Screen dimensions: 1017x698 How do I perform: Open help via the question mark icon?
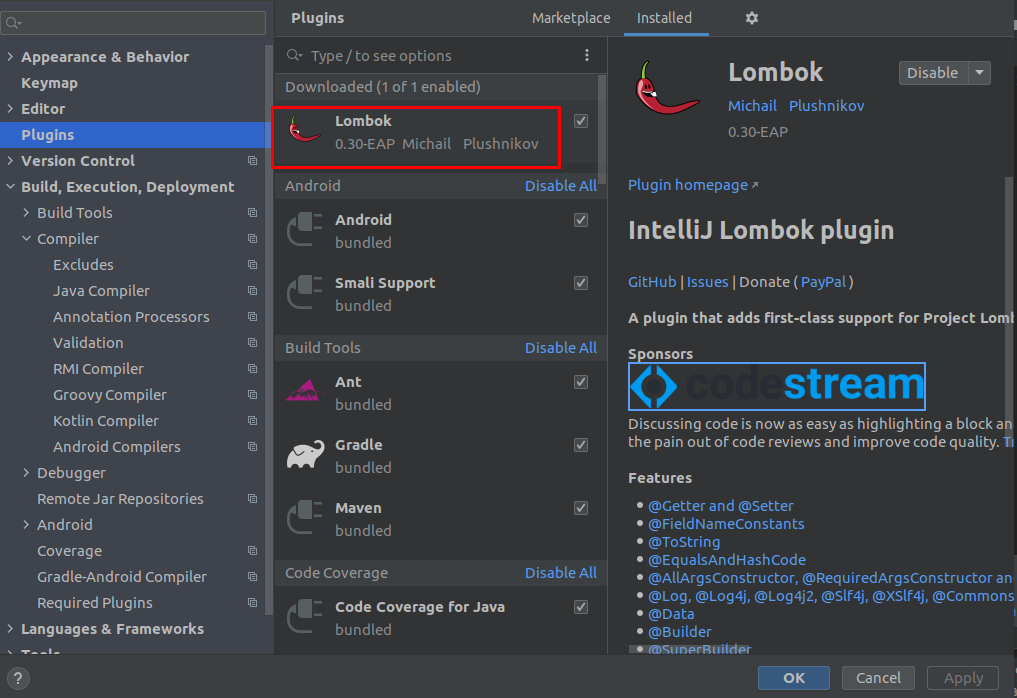[x=18, y=678]
